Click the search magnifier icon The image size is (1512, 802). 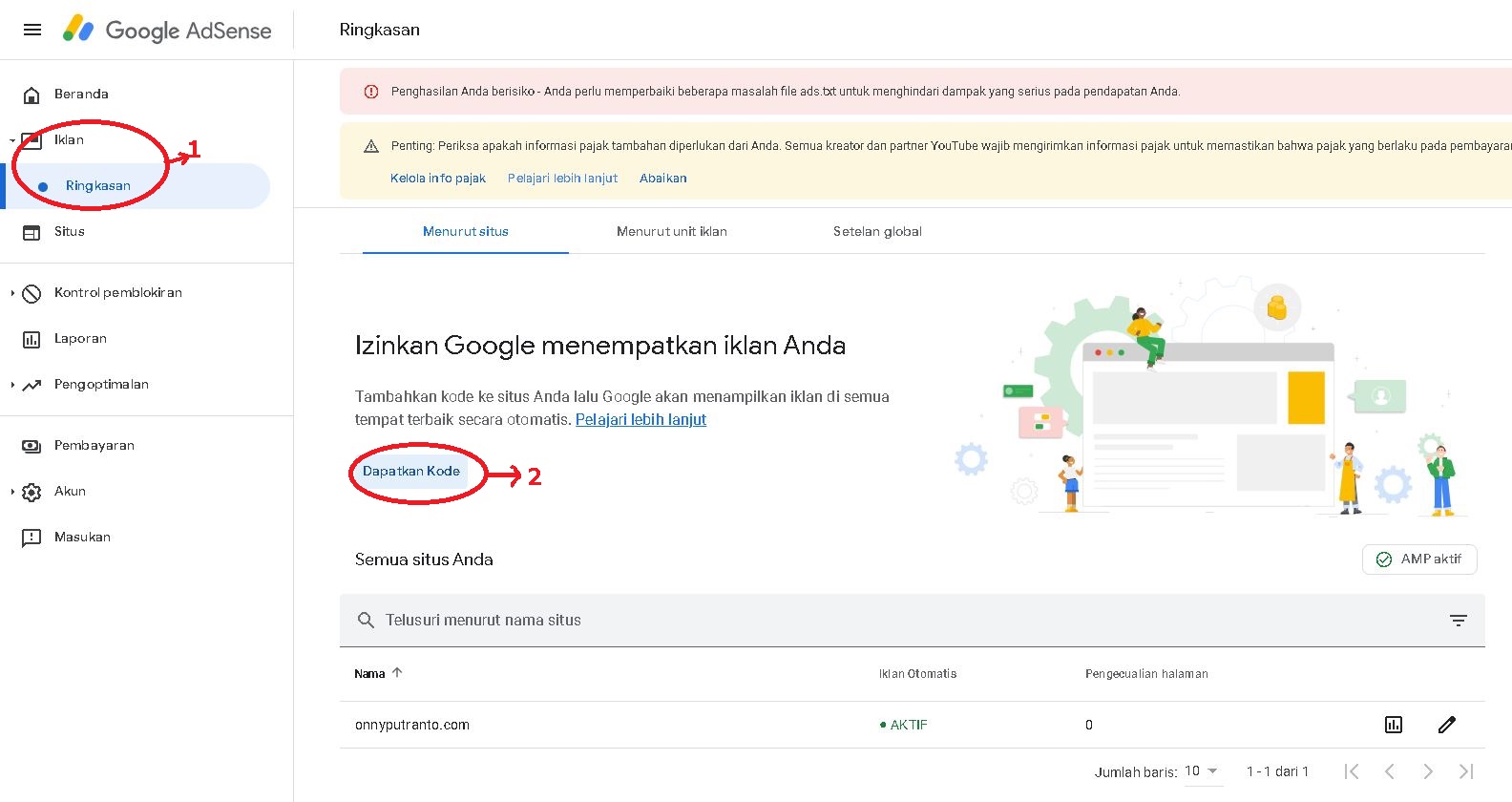pyautogui.click(x=366, y=621)
